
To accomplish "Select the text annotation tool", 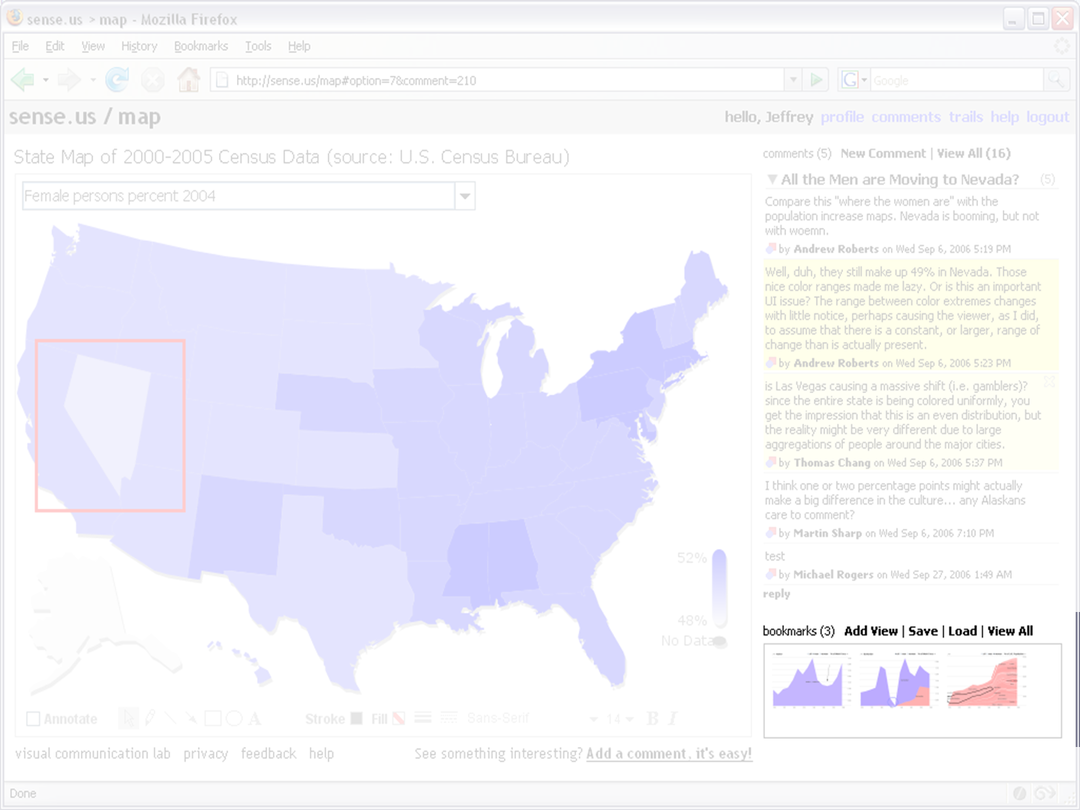I will point(255,718).
